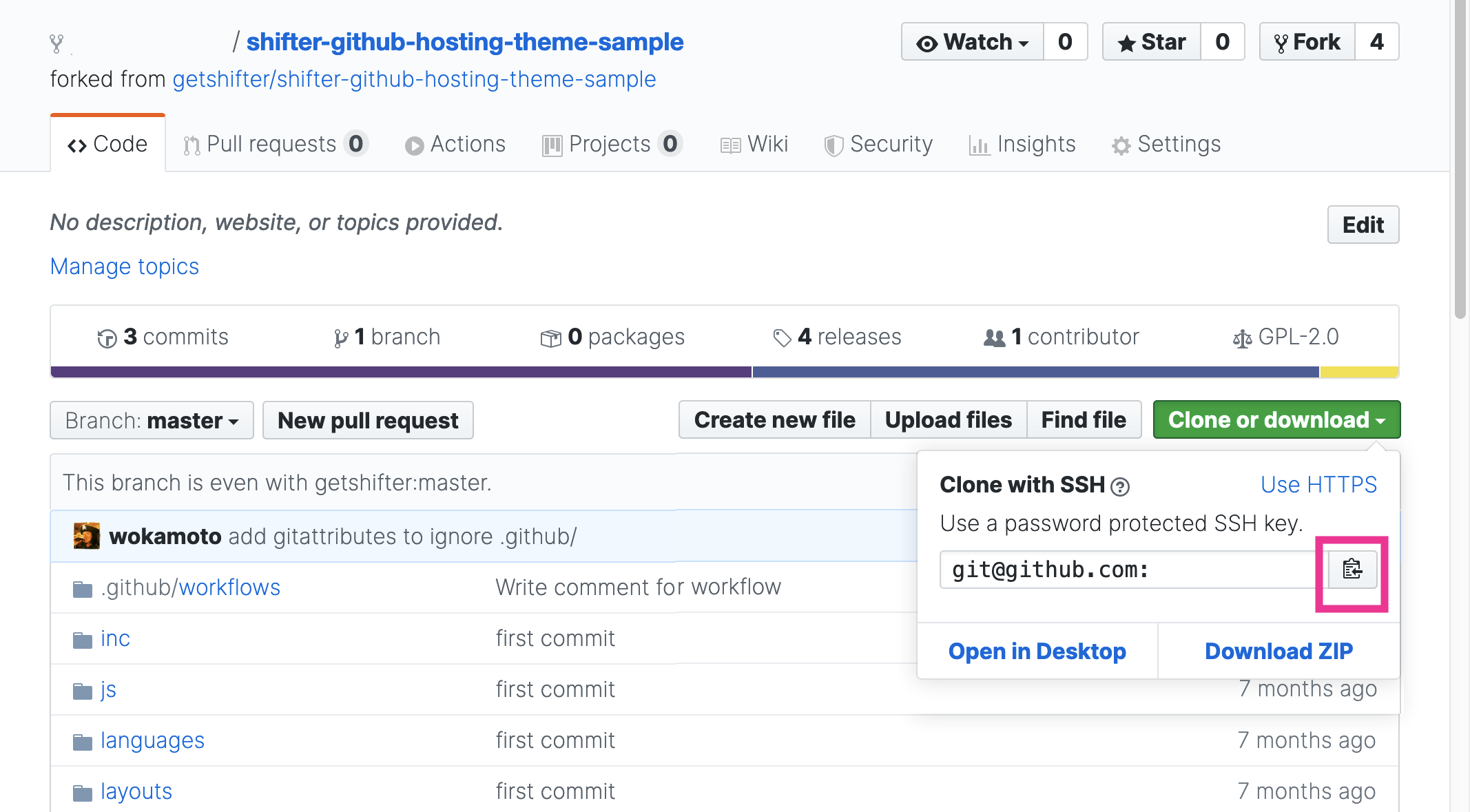Open the shifter-github-hosting-theme-sample repository title link
The height and width of the screenshot is (812, 1470).
pos(465,42)
